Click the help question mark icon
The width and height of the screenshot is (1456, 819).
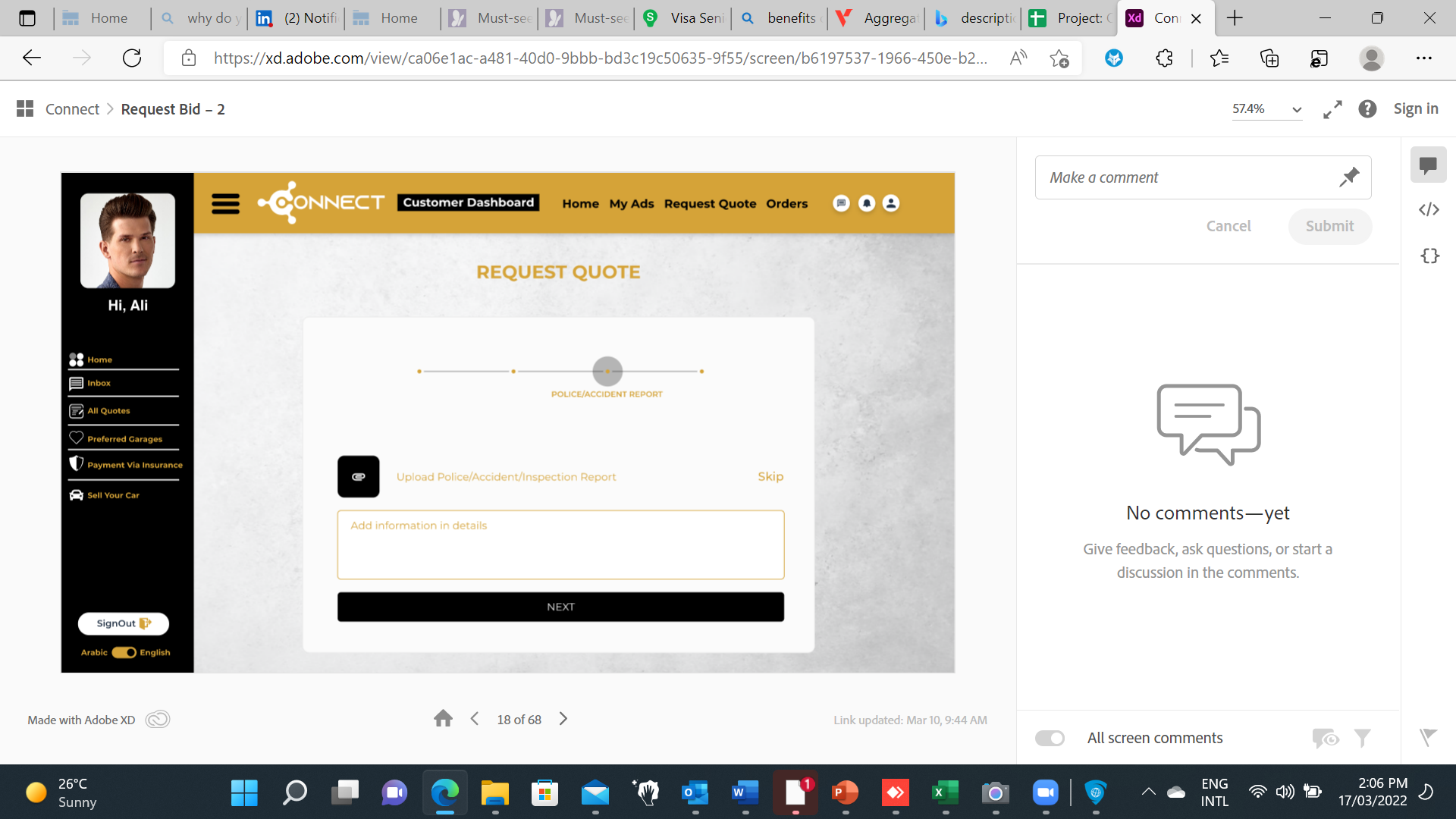pos(1367,109)
